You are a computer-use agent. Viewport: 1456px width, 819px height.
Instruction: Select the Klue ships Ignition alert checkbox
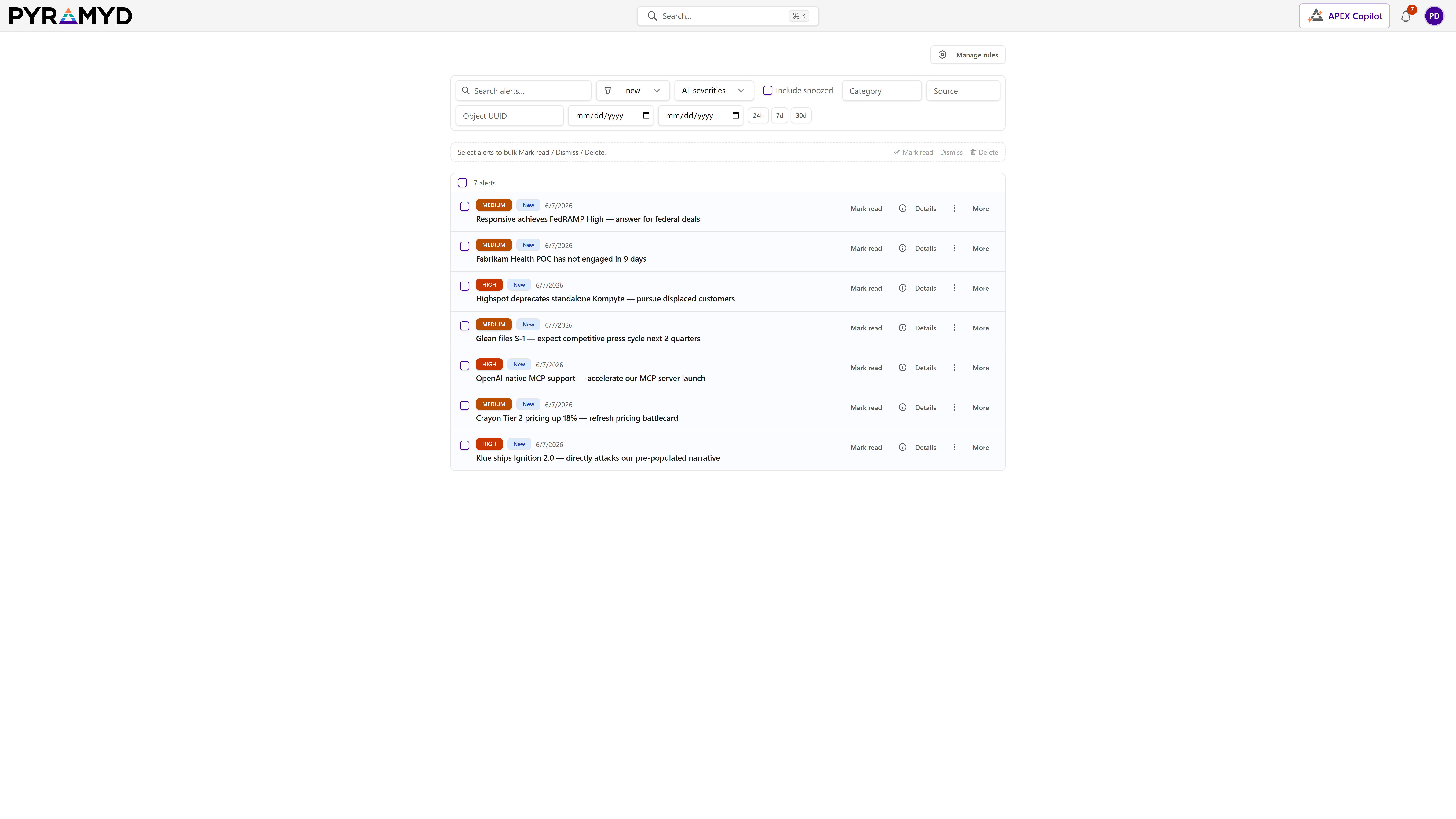coord(465,445)
